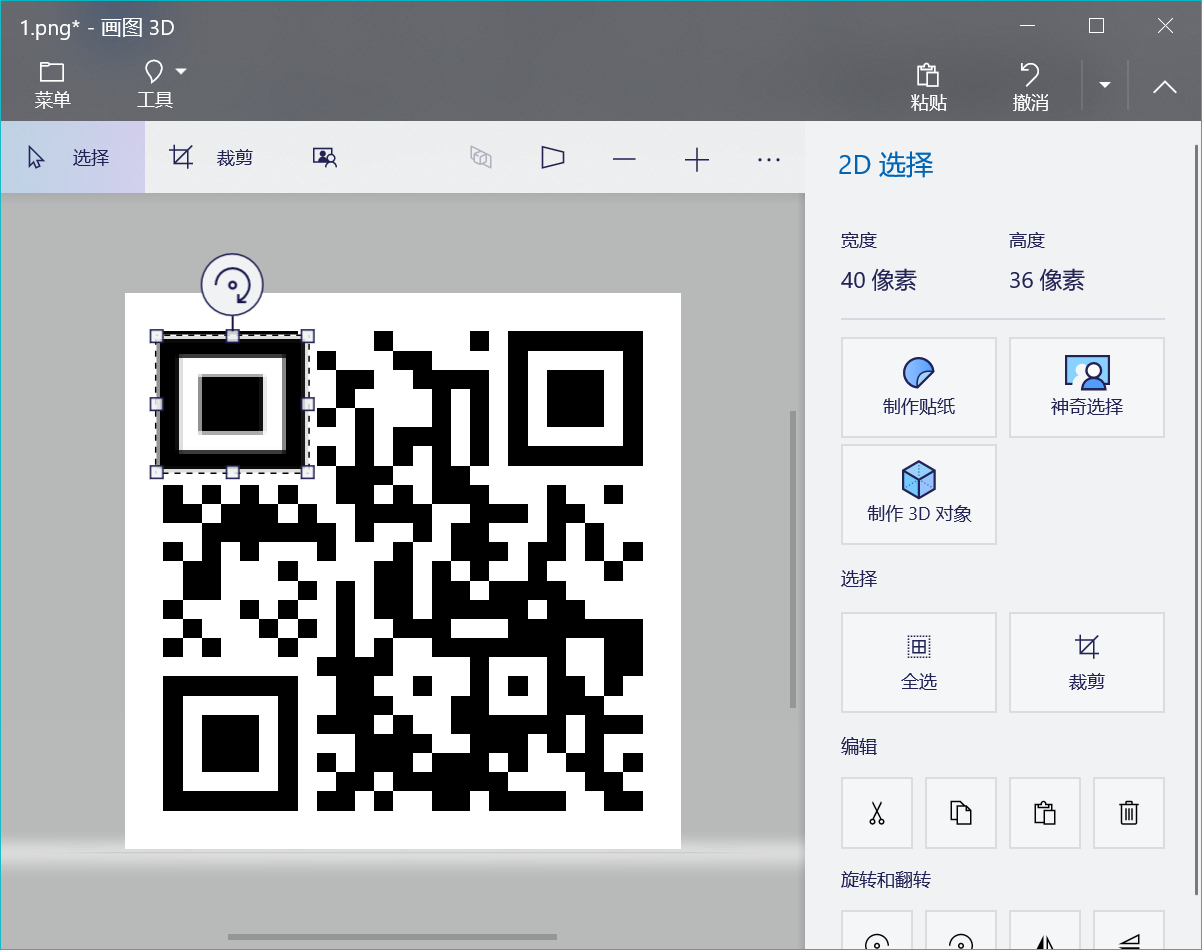1202x950 pixels.
Task: Click 神奇选择 magic select button
Action: (x=1087, y=387)
